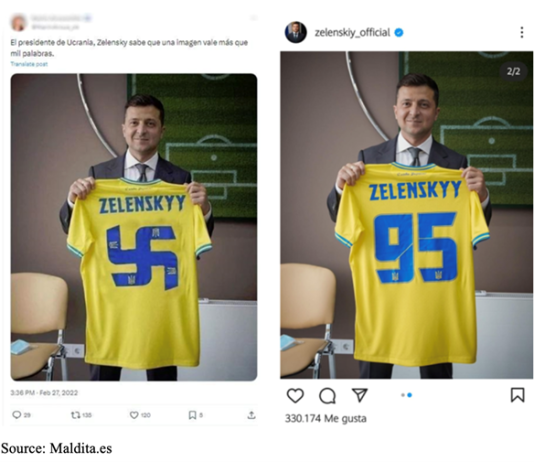Viewport: 534px width, 462px height.
Task: Open zelenskiy_official profile picture
Action: point(296,32)
